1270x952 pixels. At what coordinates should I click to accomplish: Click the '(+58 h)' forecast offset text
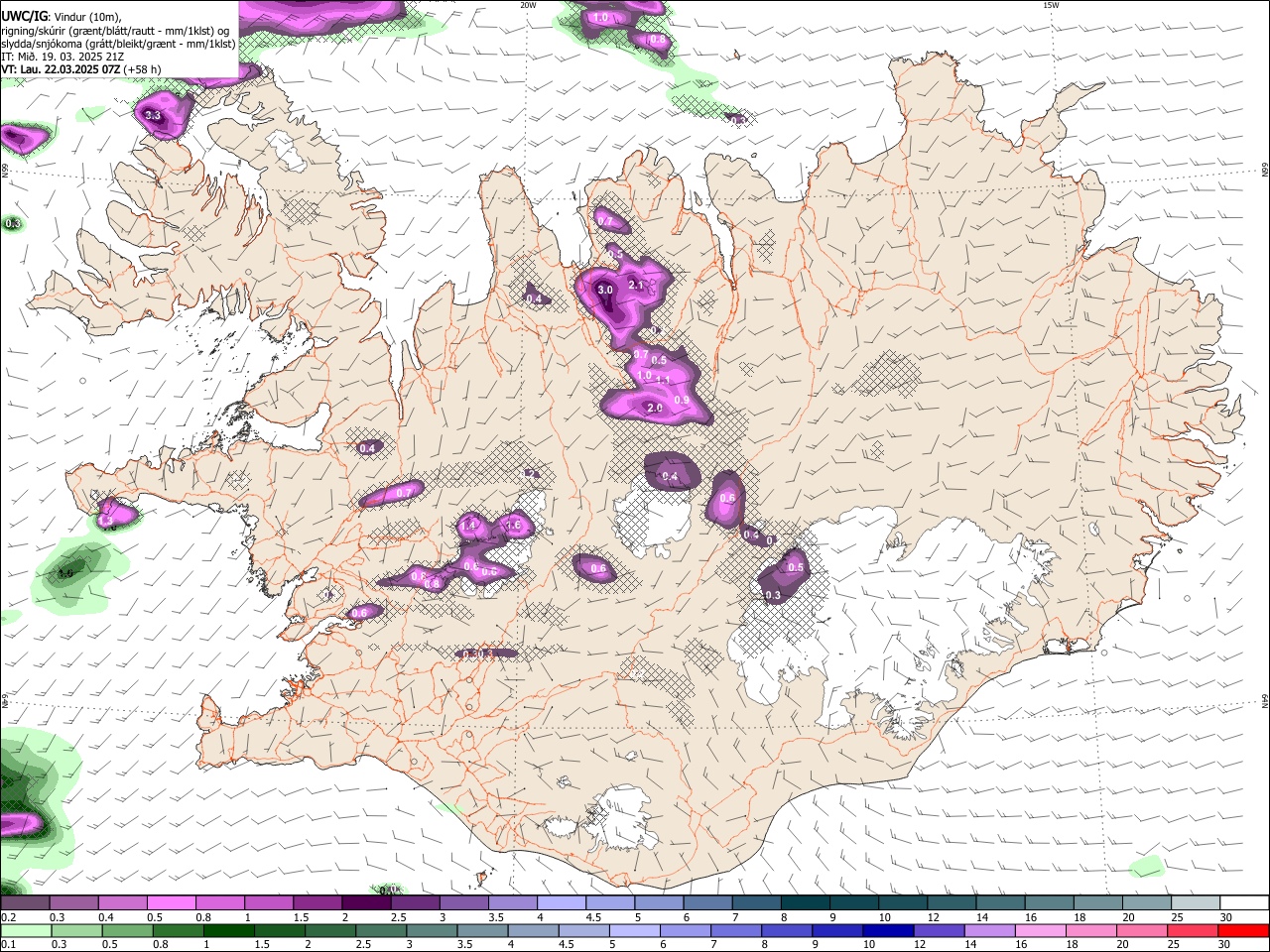coord(144,70)
